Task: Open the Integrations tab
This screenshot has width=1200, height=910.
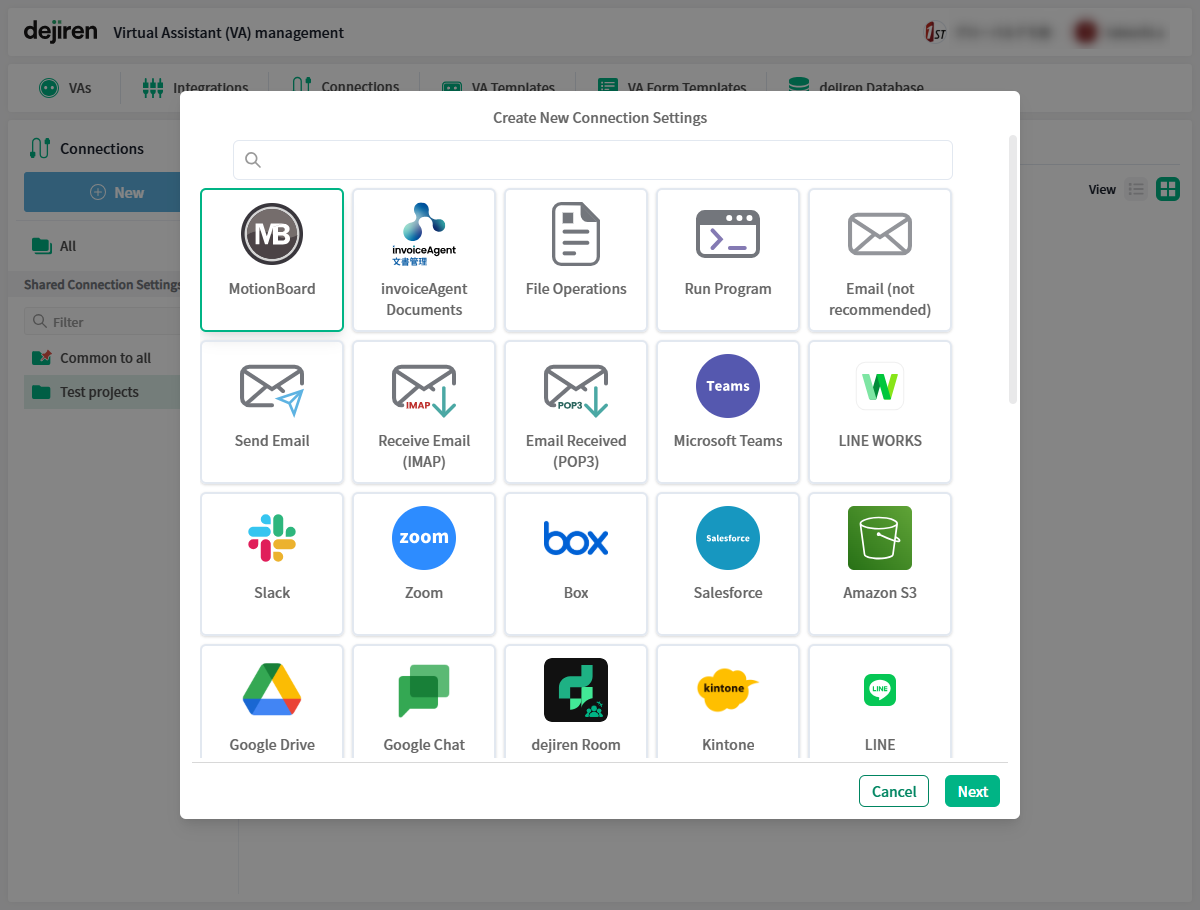Action: (195, 88)
